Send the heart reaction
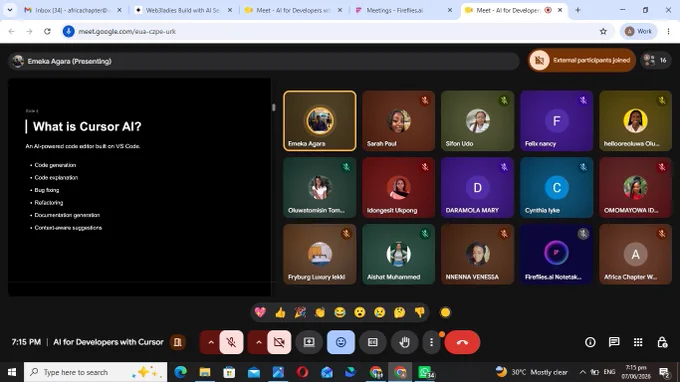This screenshot has height=382, width=680. pyautogui.click(x=260, y=312)
